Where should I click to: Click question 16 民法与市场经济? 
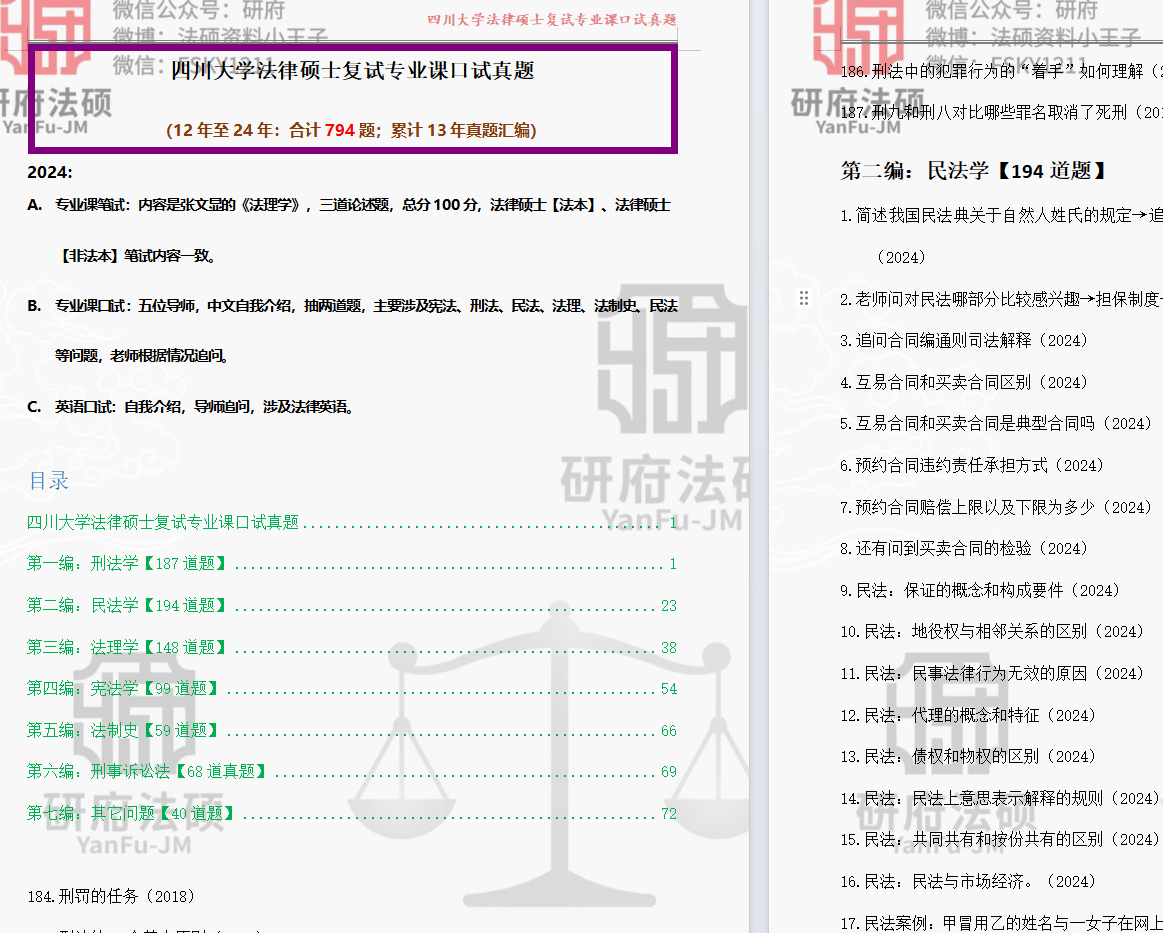(x=969, y=881)
